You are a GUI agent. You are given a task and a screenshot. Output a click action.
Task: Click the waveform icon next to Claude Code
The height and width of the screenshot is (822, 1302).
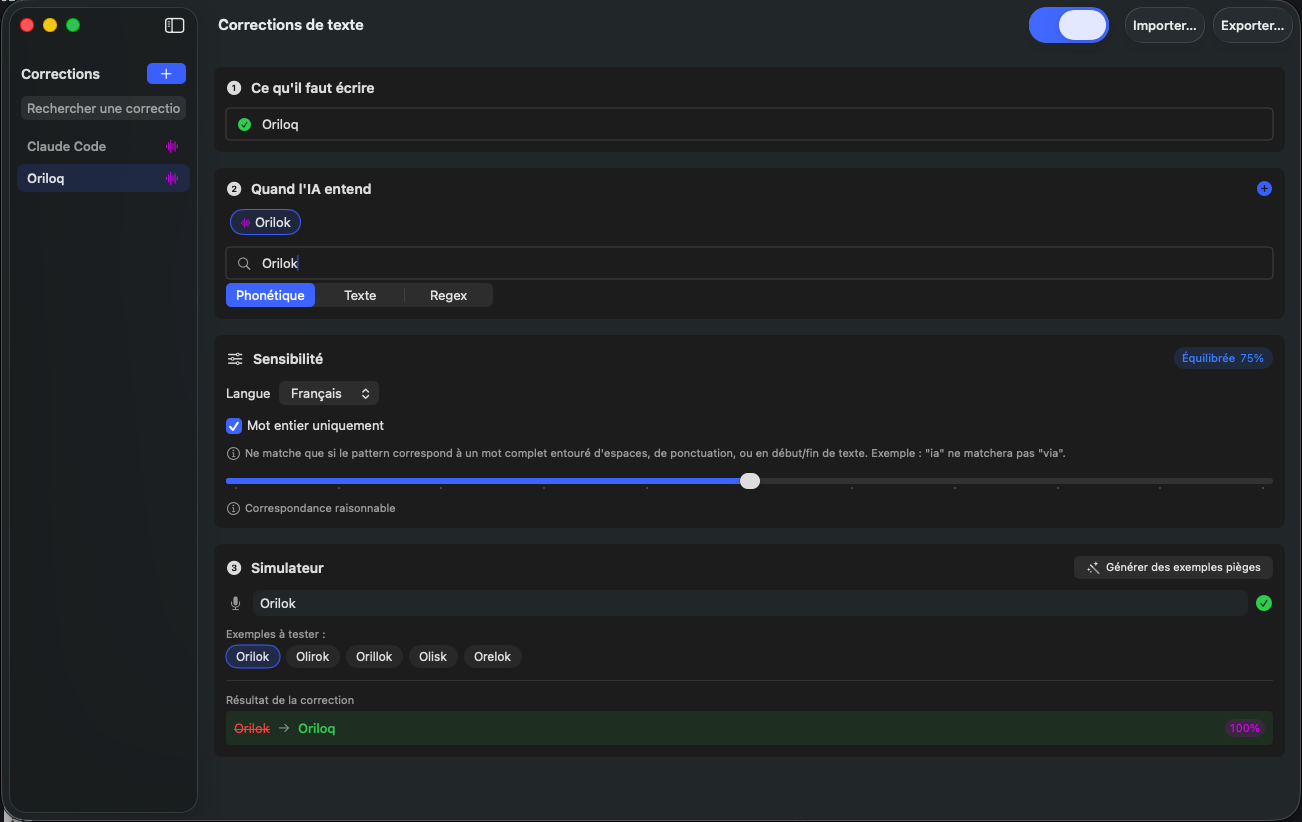coord(172,146)
